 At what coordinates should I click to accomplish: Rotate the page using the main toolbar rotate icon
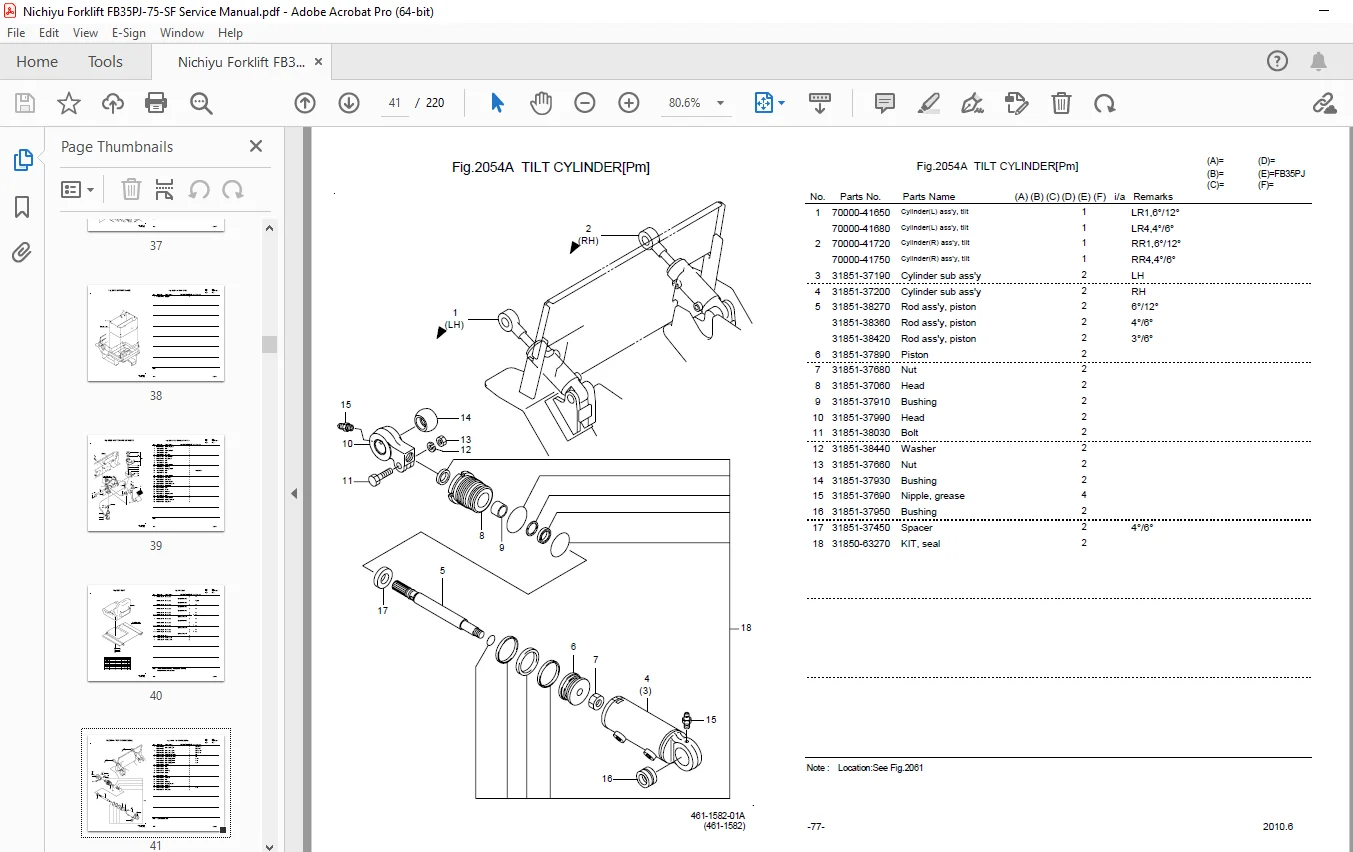(1105, 103)
